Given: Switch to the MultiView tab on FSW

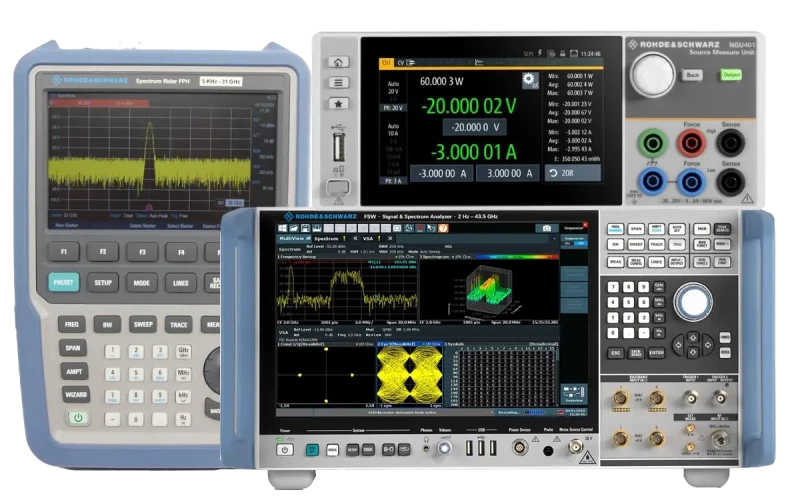Looking at the screenshot, I should (294, 238).
